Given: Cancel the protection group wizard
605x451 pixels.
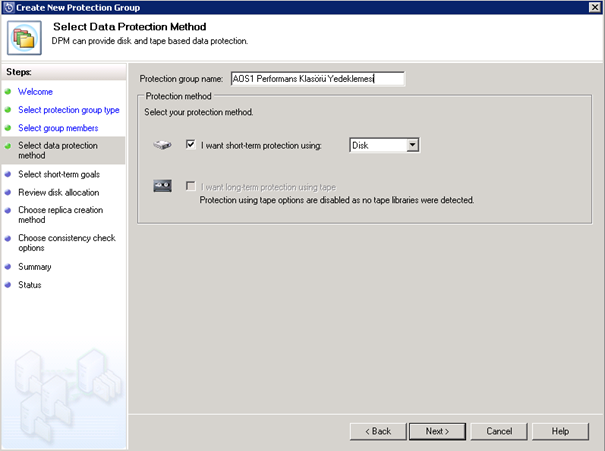Looking at the screenshot, I should tap(499, 431).
